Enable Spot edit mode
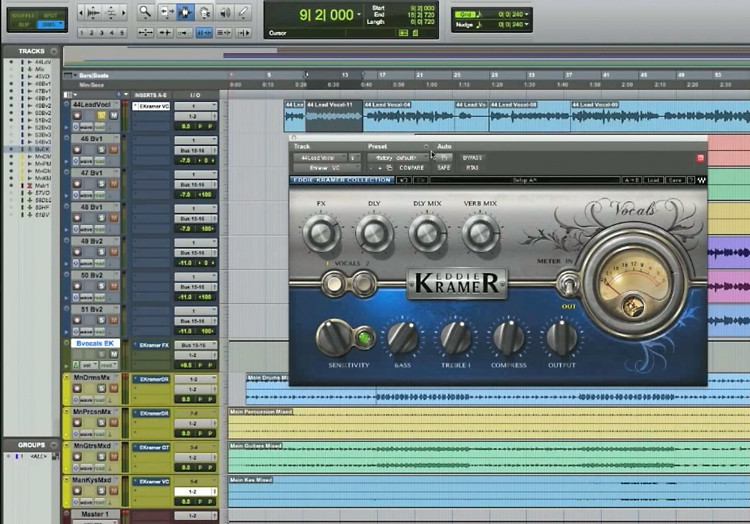This screenshot has height=524, width=750. pyautogui.click(x=51, y=15)
